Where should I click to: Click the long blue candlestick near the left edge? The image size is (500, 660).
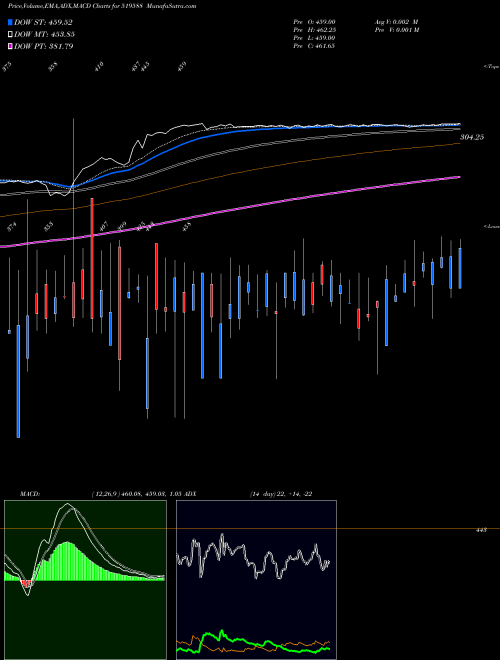tap(18, 381)
